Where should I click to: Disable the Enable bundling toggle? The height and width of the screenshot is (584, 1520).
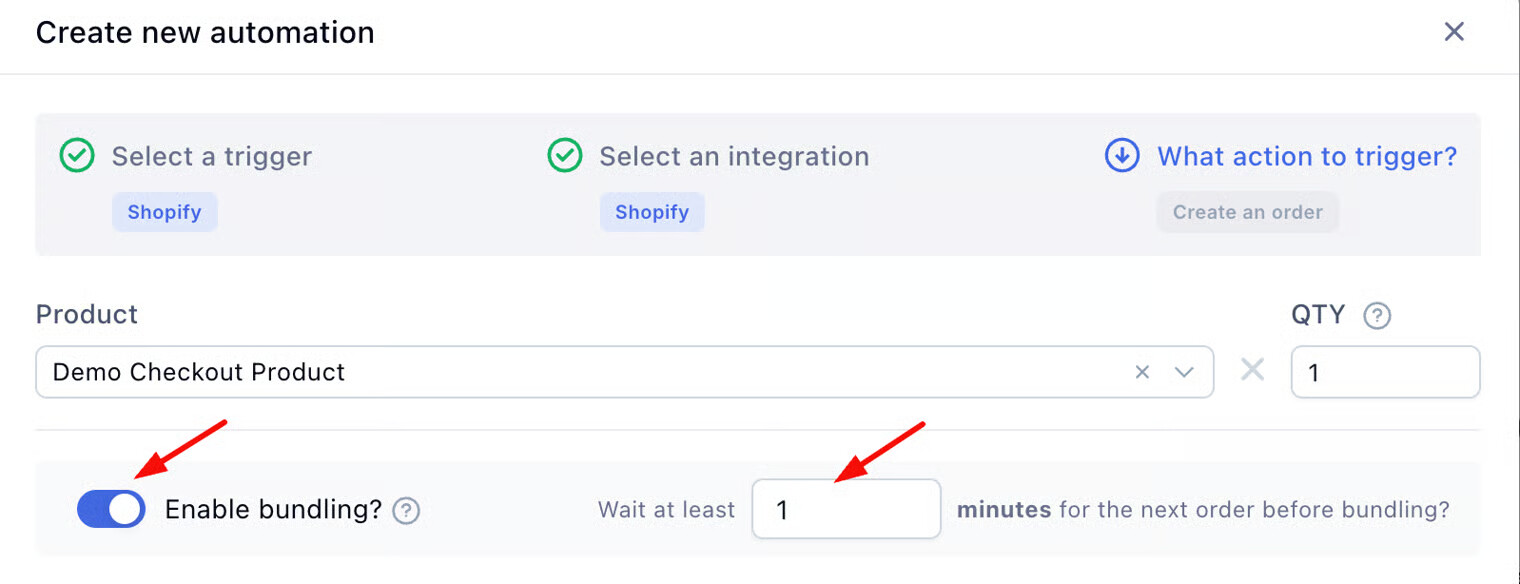(x=111, y=509)
